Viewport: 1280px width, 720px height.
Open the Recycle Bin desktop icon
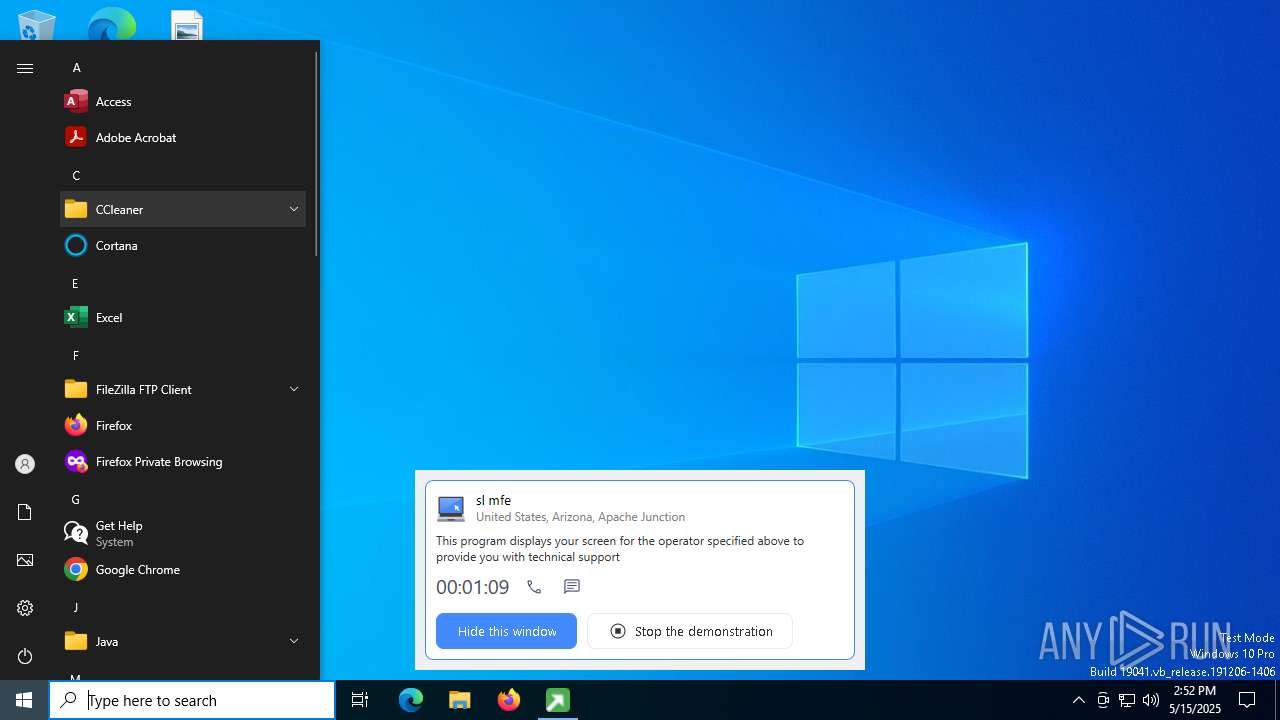pos(37,25)
